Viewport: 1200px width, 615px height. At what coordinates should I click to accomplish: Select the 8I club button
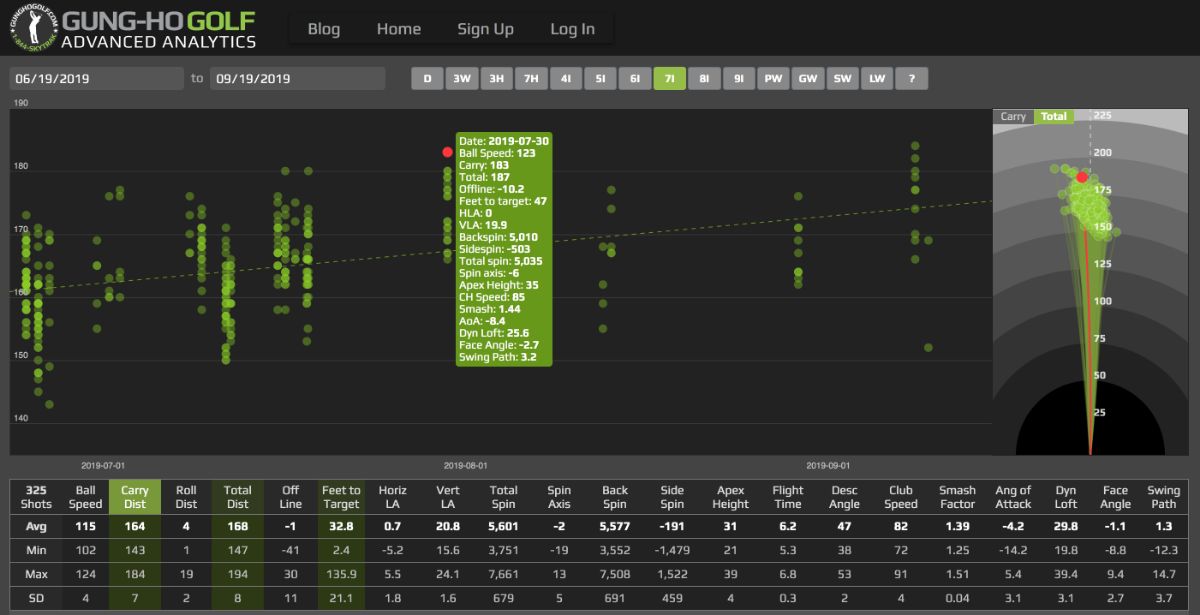(x=704, y=78)
